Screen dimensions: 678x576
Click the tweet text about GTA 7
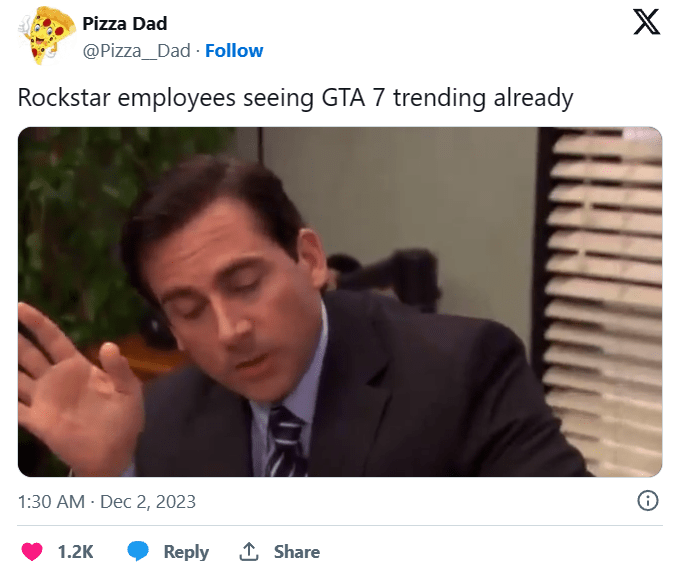[296, 98]
